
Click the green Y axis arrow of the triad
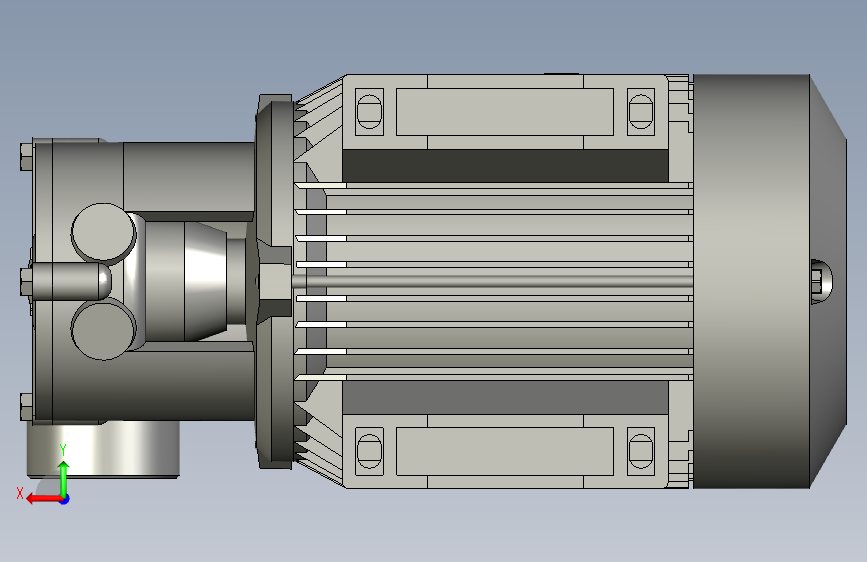coord(64,478)
